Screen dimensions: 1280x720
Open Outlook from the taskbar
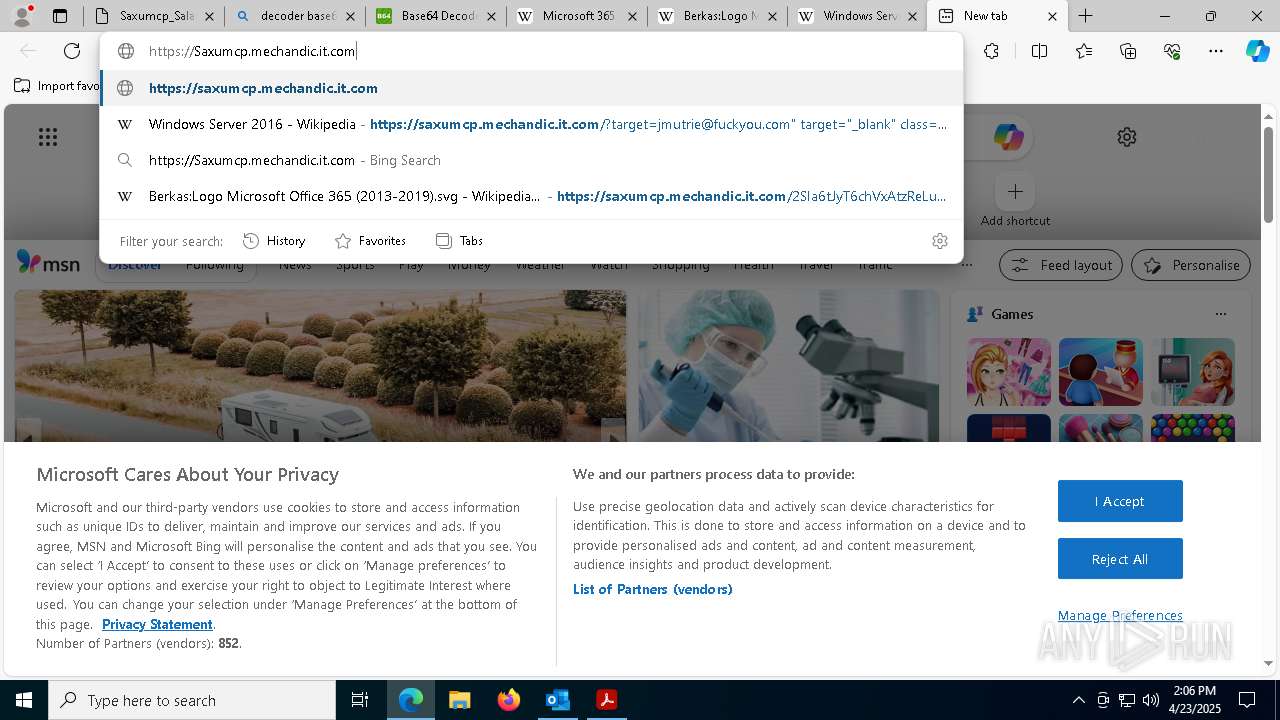pyautogui.click(x=557, y=700)
